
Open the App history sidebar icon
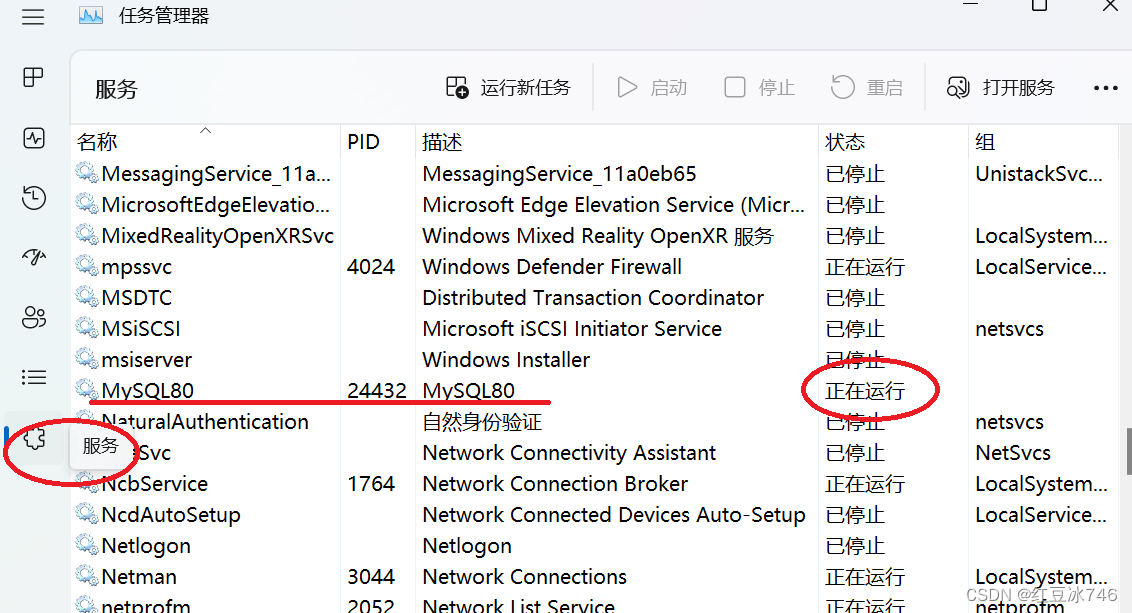[x=33, y=197]
